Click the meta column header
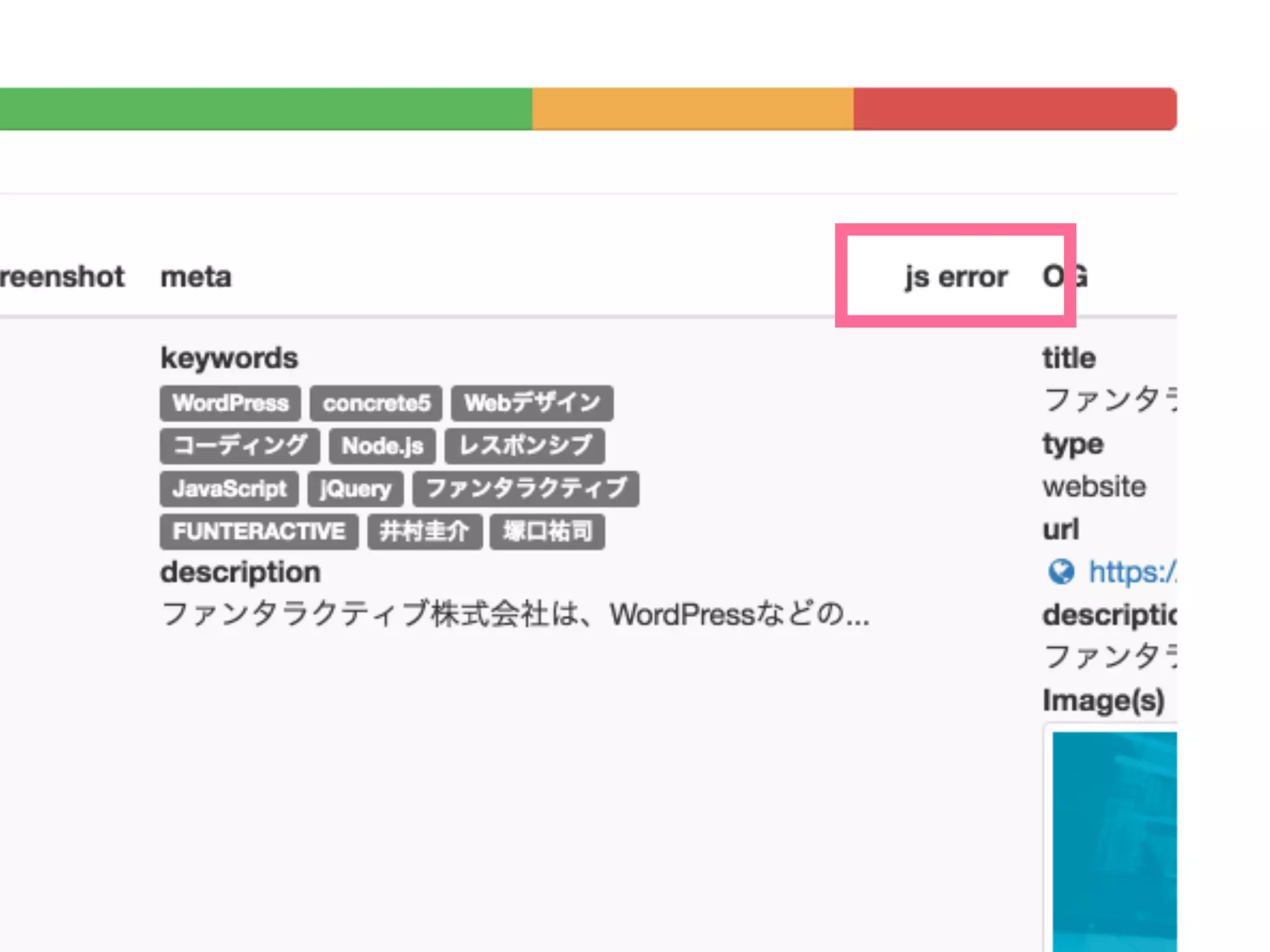The width and height of the screenshot is (1270, 952). coord(196,276)
